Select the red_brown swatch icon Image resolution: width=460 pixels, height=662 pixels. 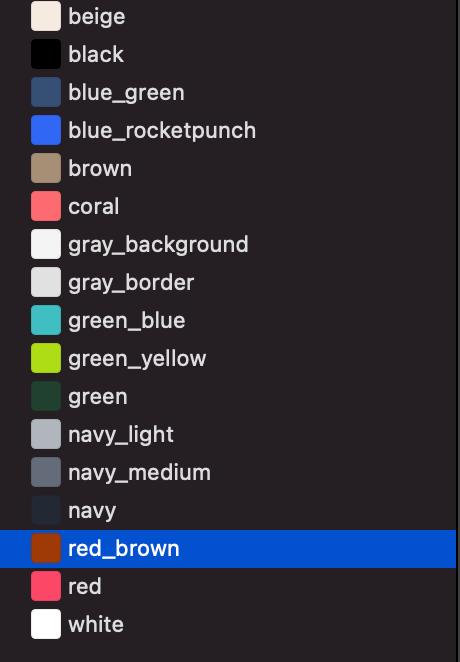pyautogui.click(x=46, y=548)
